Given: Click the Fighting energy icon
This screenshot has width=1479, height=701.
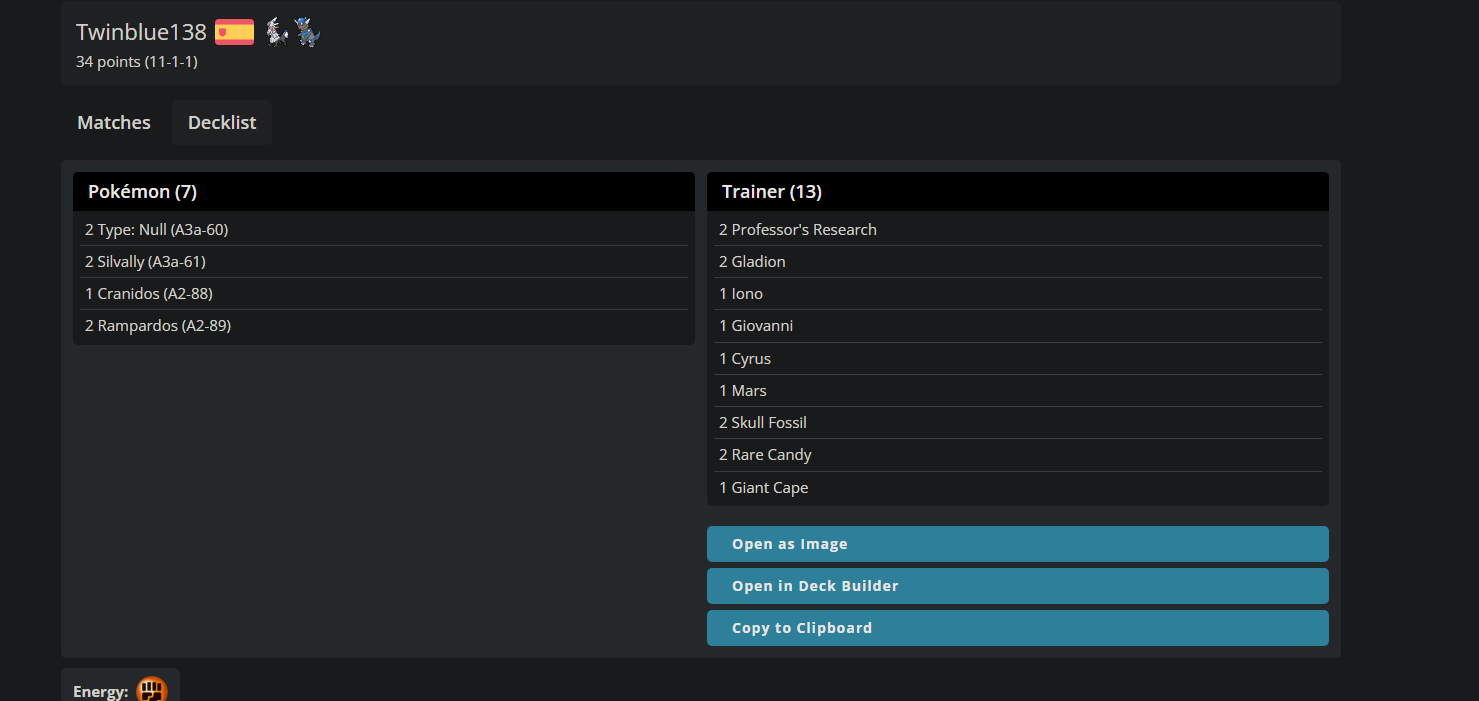Looking at the screenshot, I should point(151,690).
